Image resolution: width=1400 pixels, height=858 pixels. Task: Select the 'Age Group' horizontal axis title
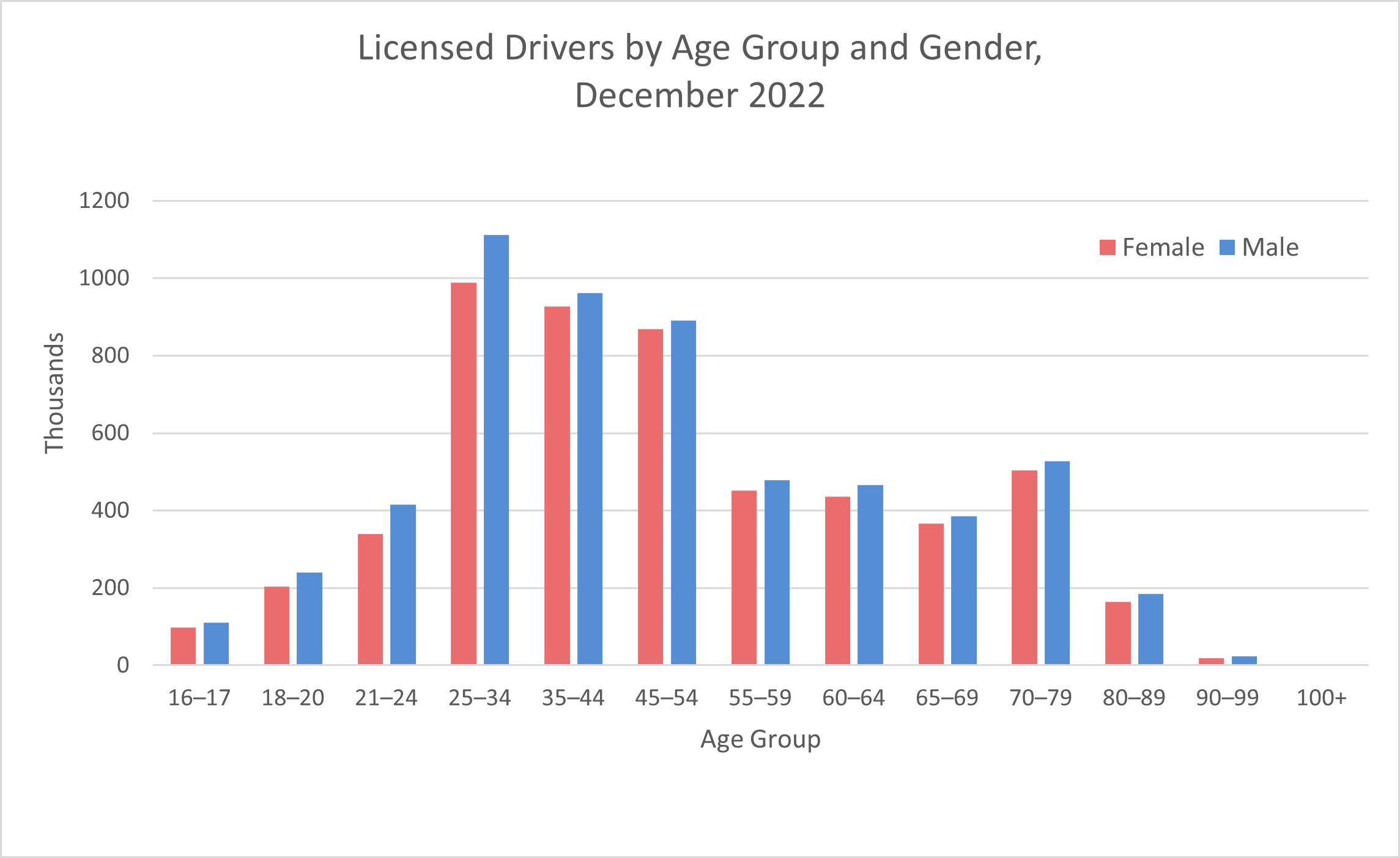click(x=760, y=739)
